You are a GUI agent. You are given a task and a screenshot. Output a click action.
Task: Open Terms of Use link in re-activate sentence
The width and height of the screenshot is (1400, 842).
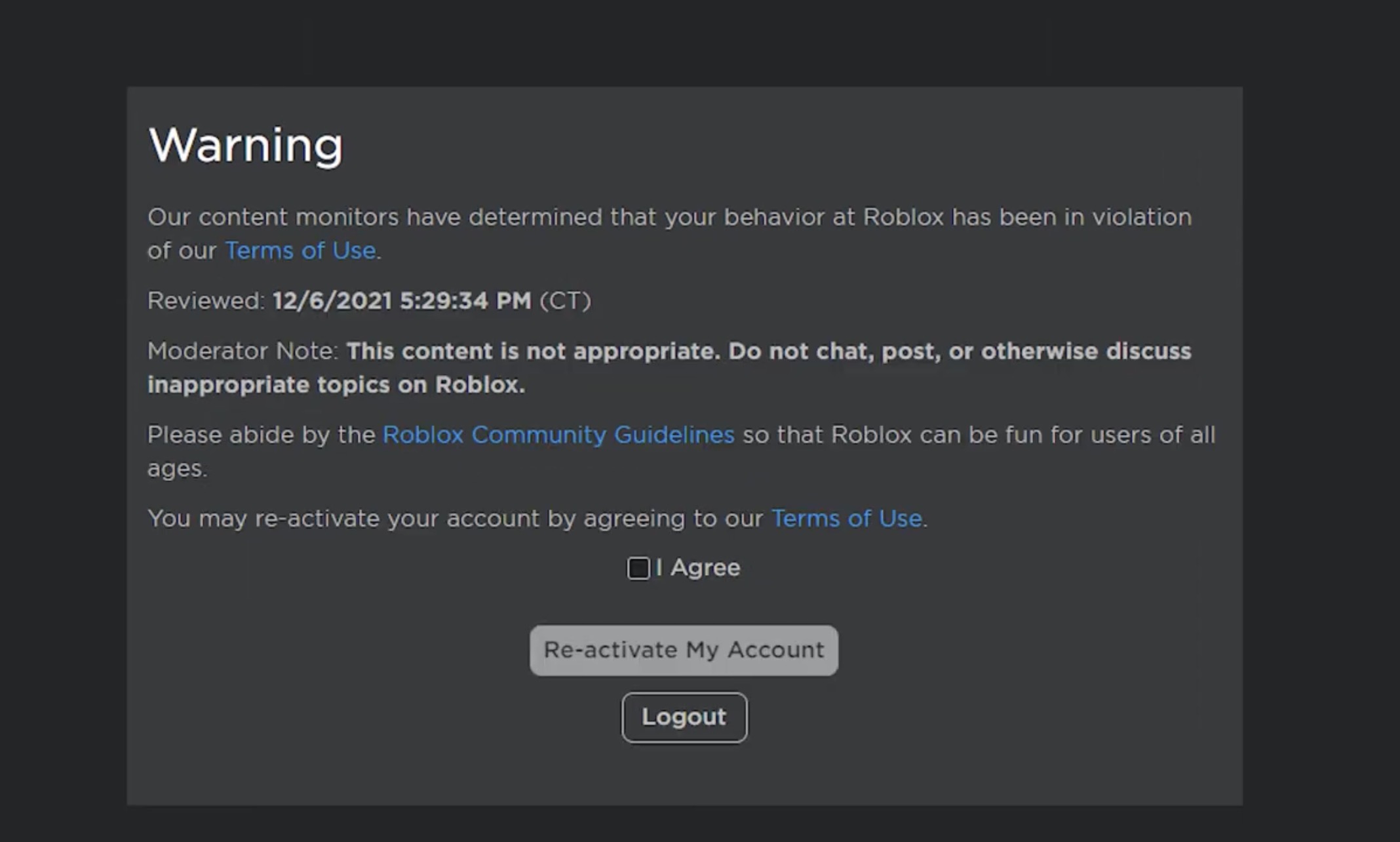(x=847, y=519)
